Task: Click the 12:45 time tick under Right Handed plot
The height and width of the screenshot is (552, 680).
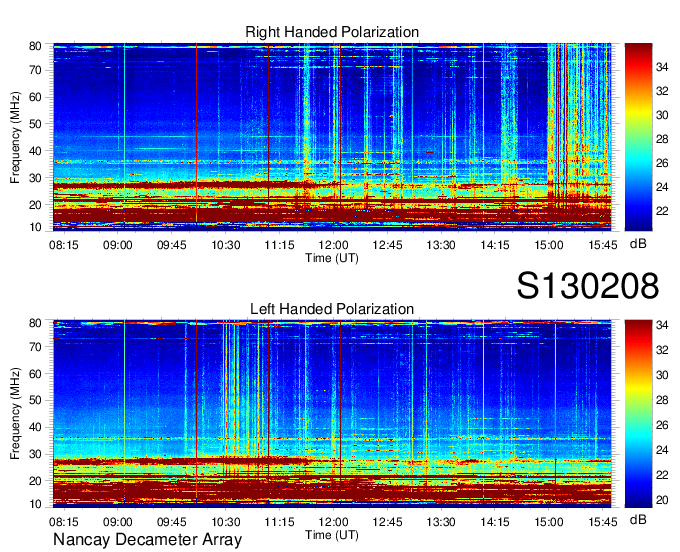Action: tap(387, 245)
